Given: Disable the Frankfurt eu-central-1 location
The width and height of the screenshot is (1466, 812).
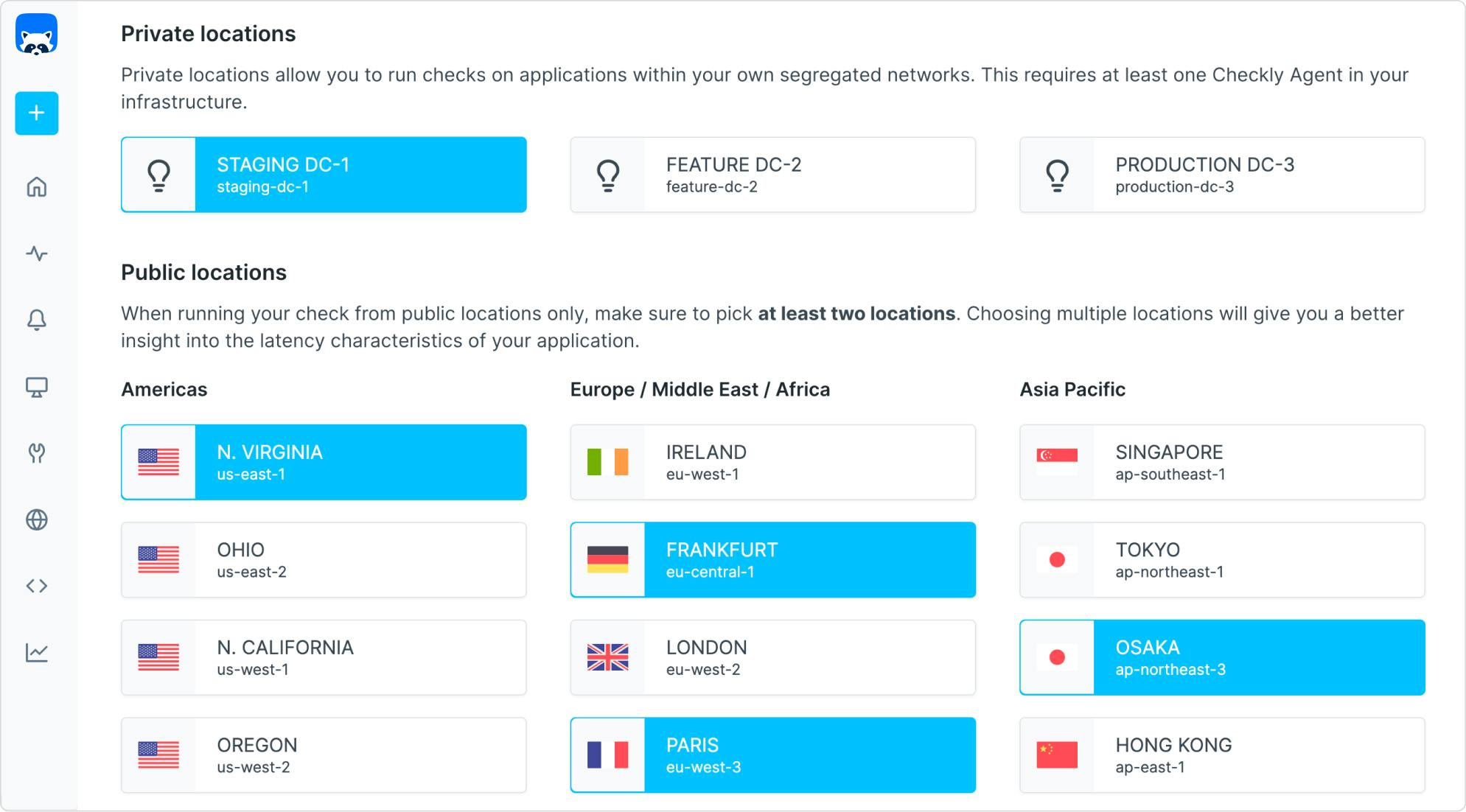Looking at the screenshot, I should coord(772,560).
